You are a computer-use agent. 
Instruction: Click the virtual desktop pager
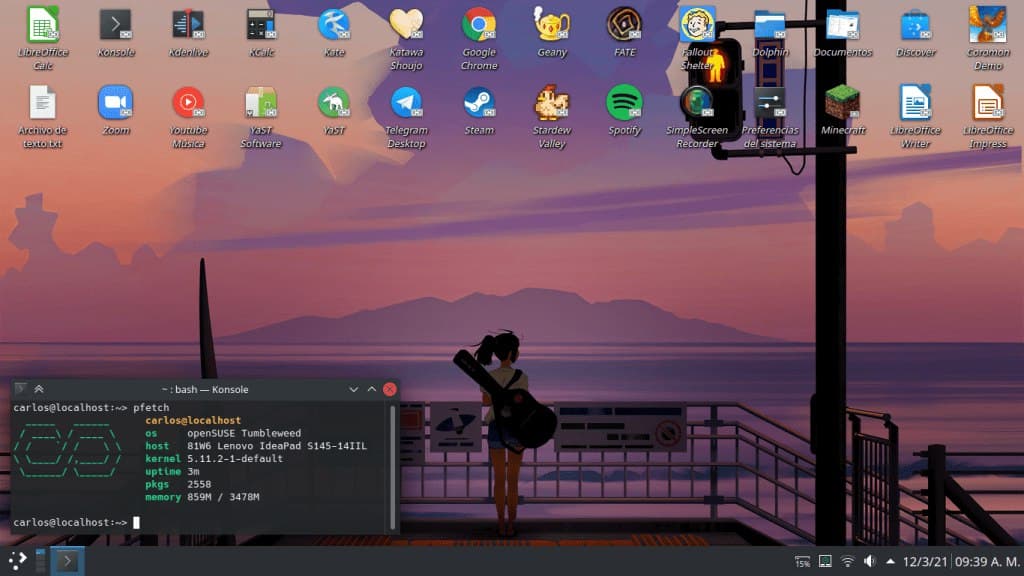pyautogui.click(x=41, y=561)
